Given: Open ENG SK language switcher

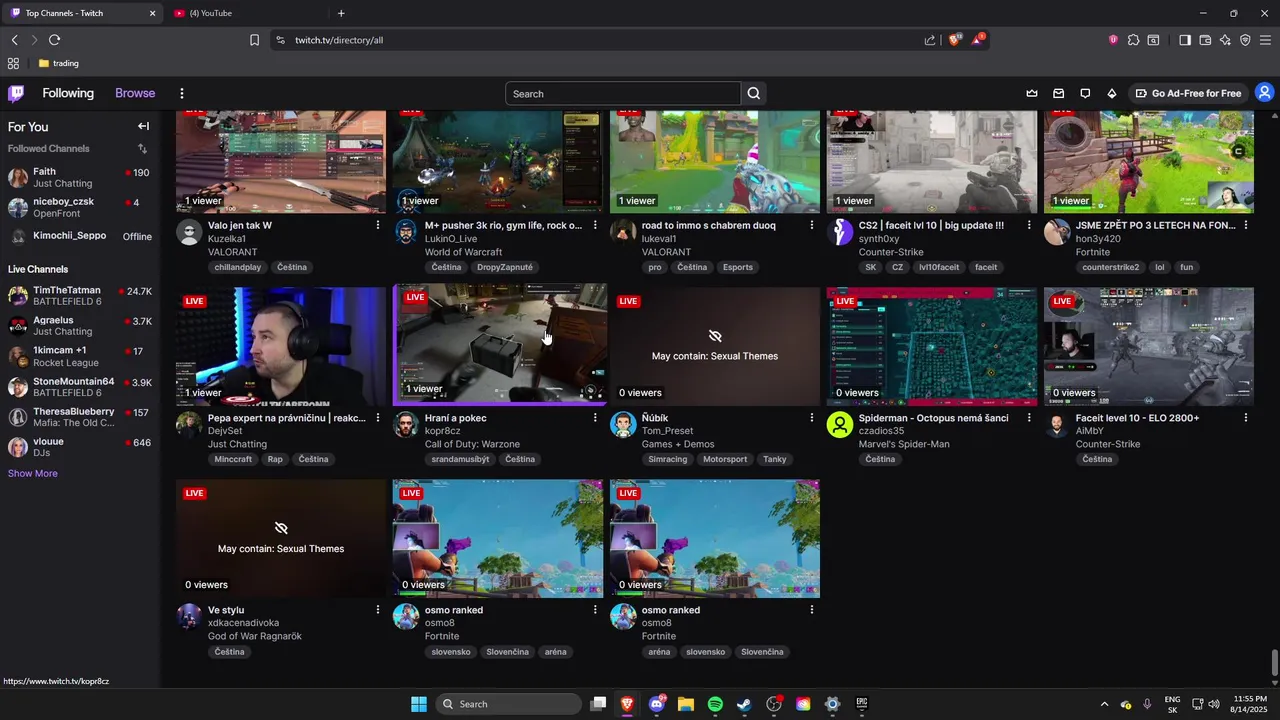Looking at the screenshot, I should (x=1173, y=704).
